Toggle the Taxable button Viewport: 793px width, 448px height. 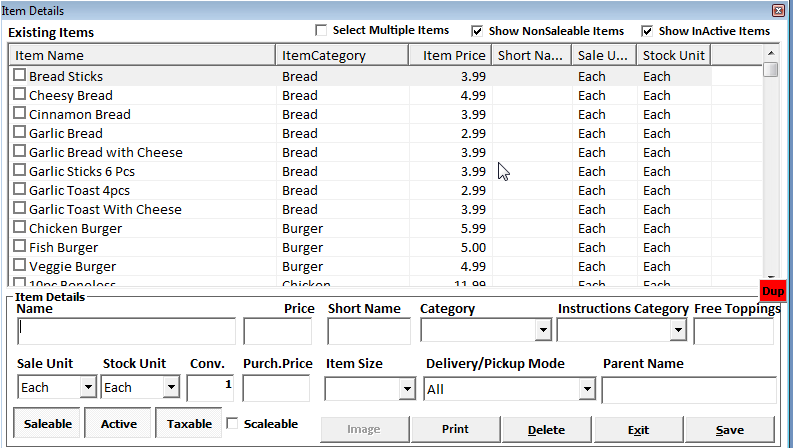tap(189, 424)
